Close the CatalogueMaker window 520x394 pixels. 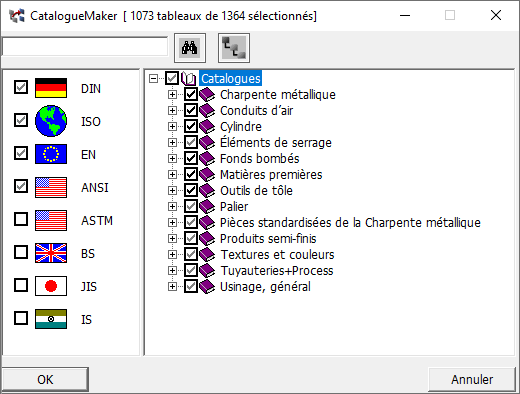click(x=496, y=15)
